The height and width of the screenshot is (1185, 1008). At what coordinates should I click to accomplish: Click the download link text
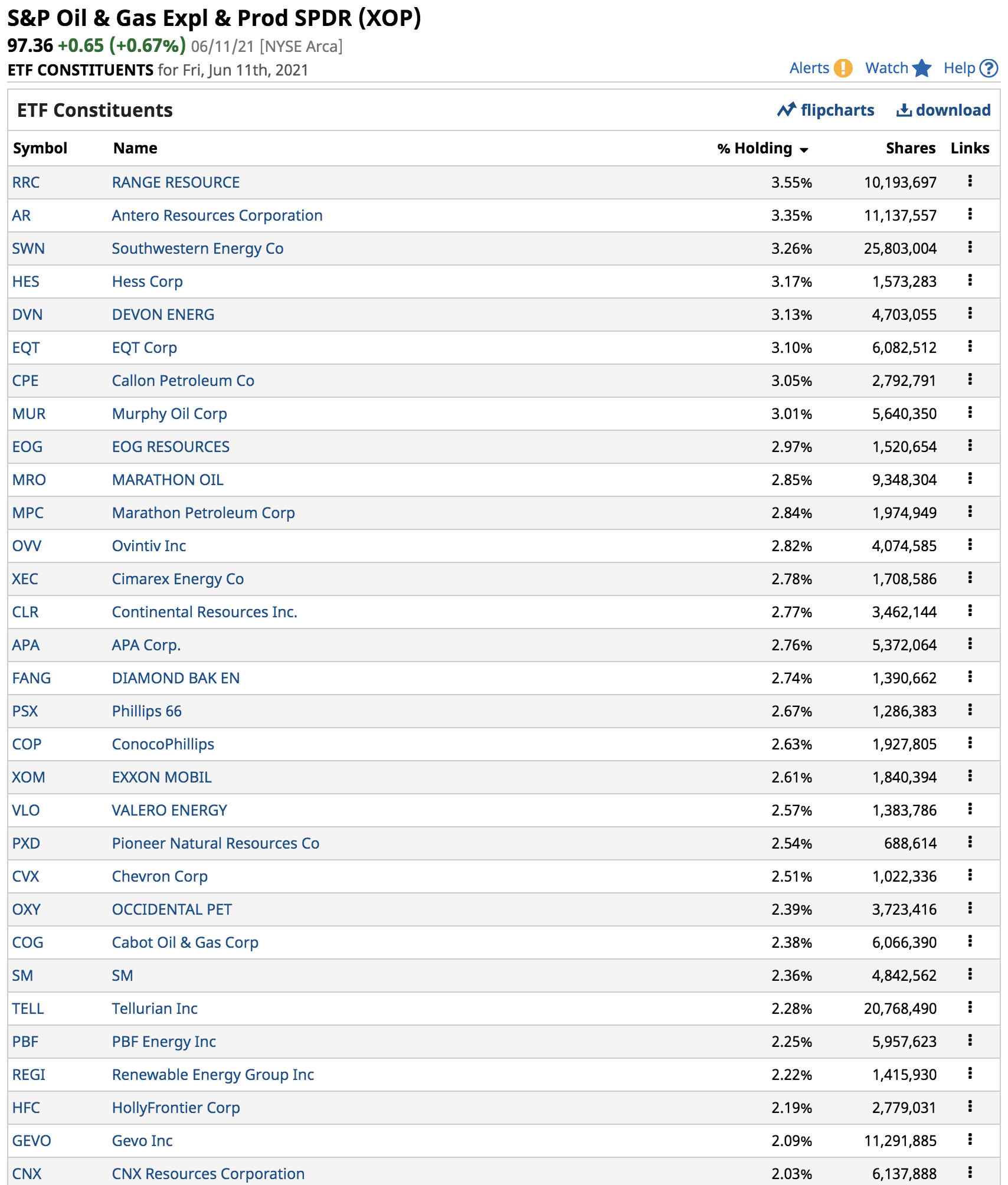click(953, 110)
